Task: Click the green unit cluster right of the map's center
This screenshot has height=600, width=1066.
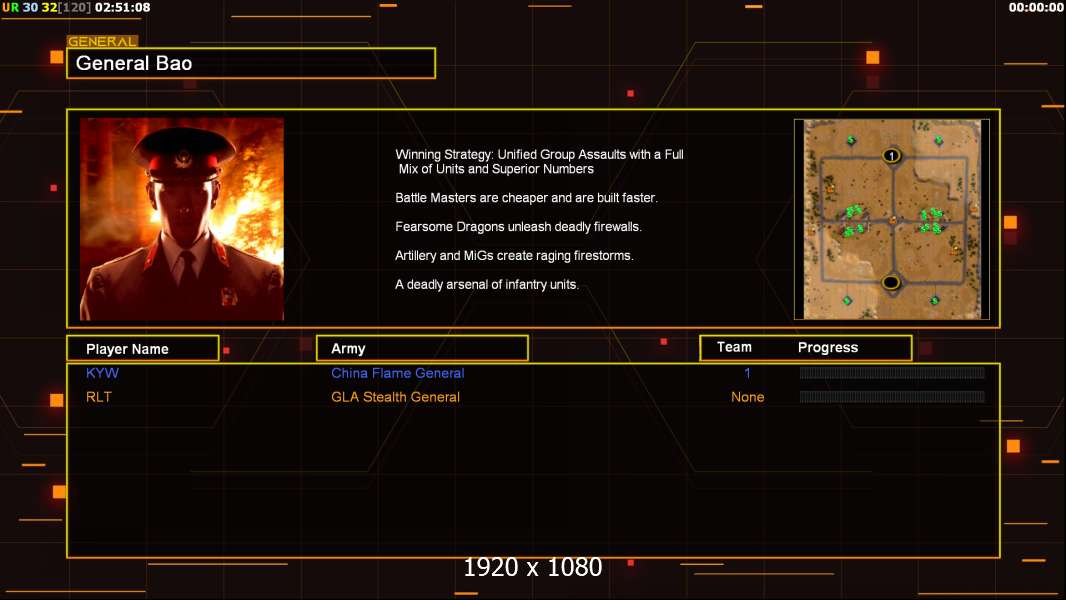Action: click(x=931, y=221)
